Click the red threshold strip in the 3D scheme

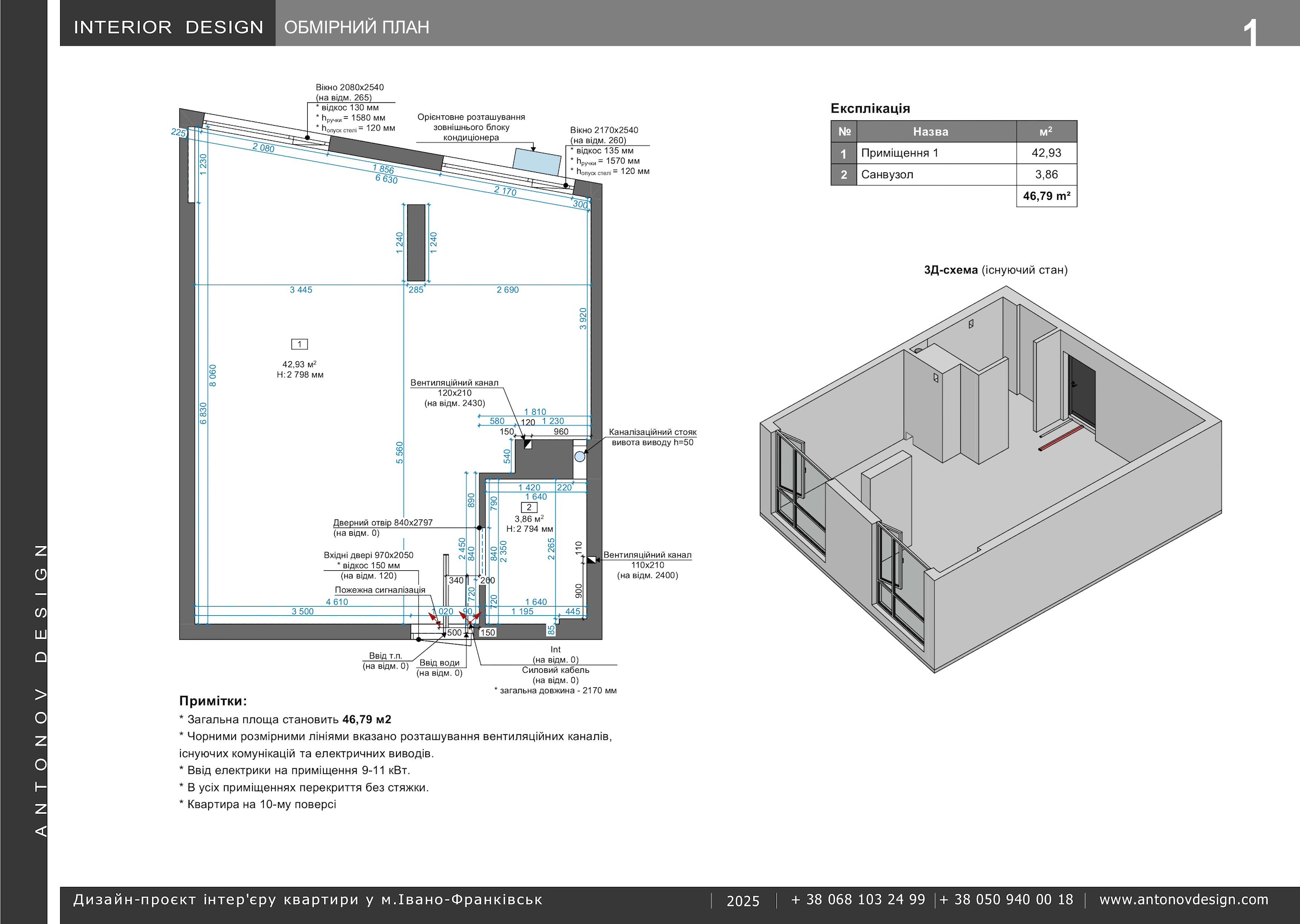1061,439
